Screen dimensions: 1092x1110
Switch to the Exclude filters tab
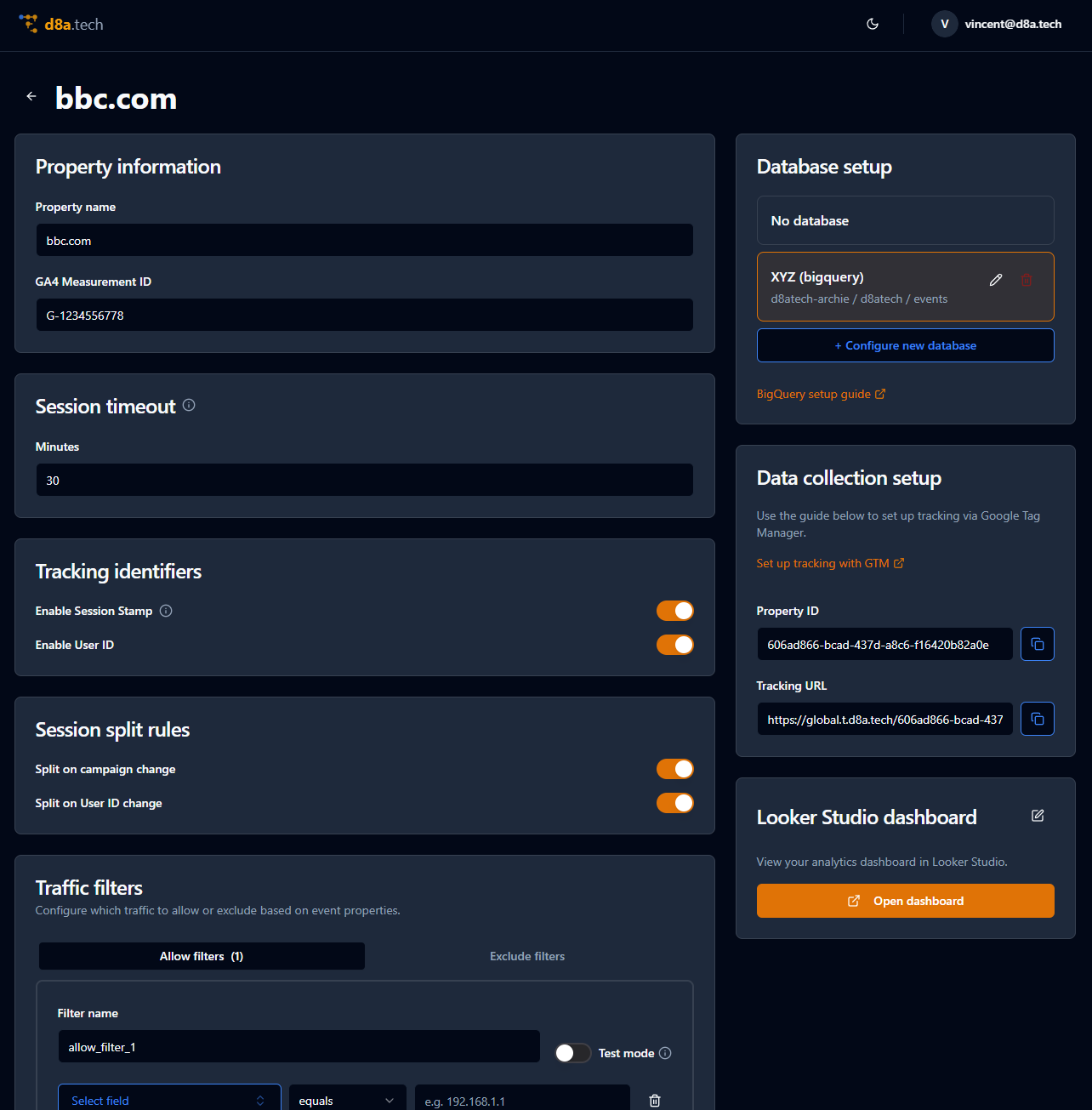(x=526, y=956)
